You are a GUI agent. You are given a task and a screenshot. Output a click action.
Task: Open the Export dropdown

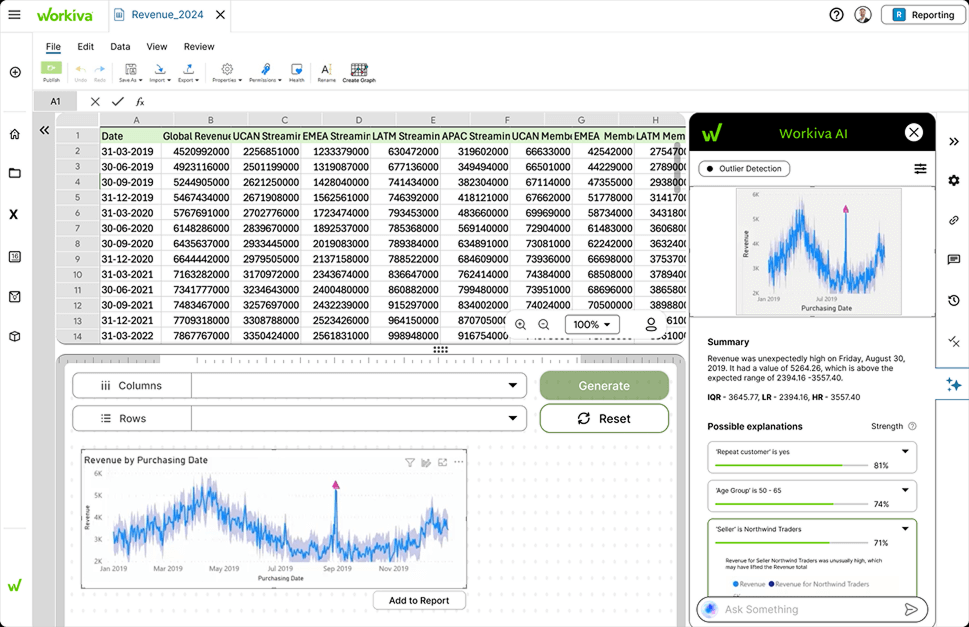pos(188,72)
